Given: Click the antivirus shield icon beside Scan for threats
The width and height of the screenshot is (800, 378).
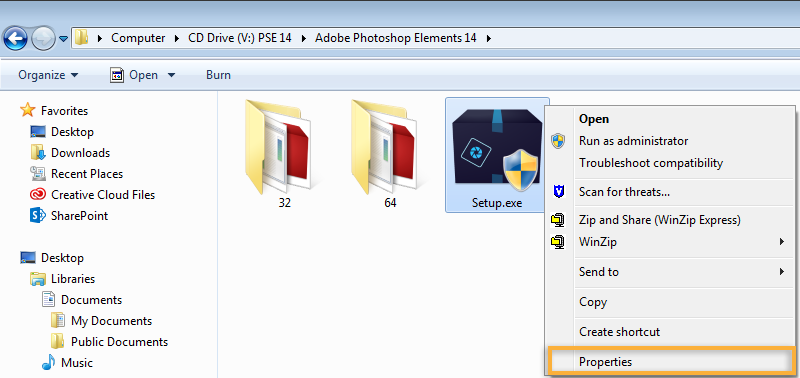Looking at the screenshot, I should tap(559, 192).
